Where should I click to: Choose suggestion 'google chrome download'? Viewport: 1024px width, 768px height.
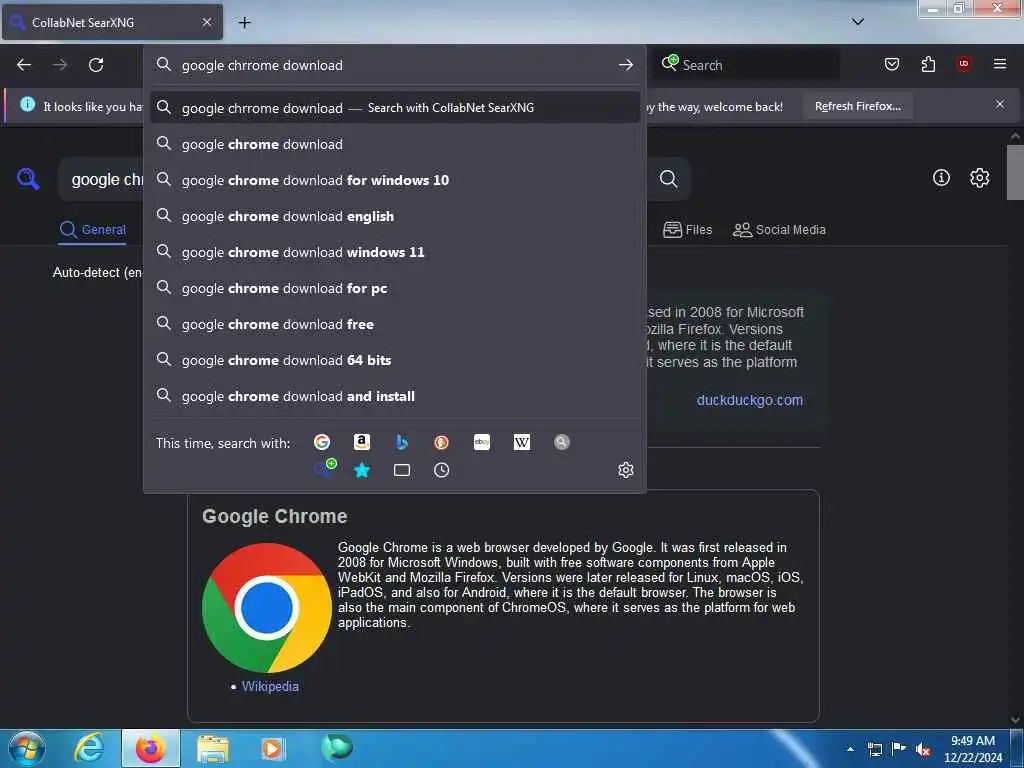pyautogui.click(x=394, y=144)
